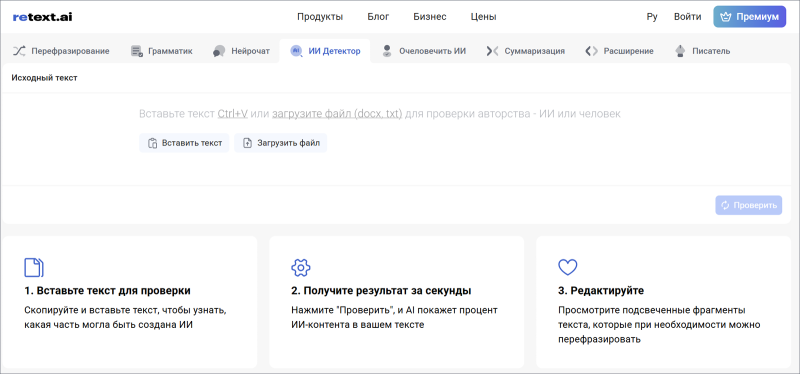This screenshot has height=374, width=800.
Task: Click the Ctrl+V placeholder text
Action: click(233, 114)
